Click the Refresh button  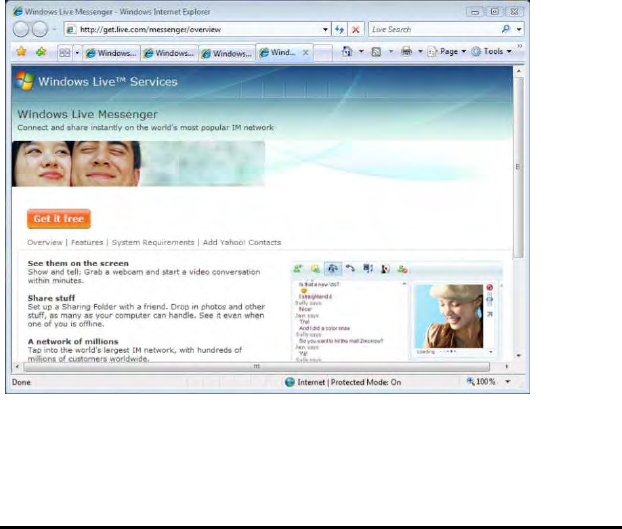click(340, 29)
